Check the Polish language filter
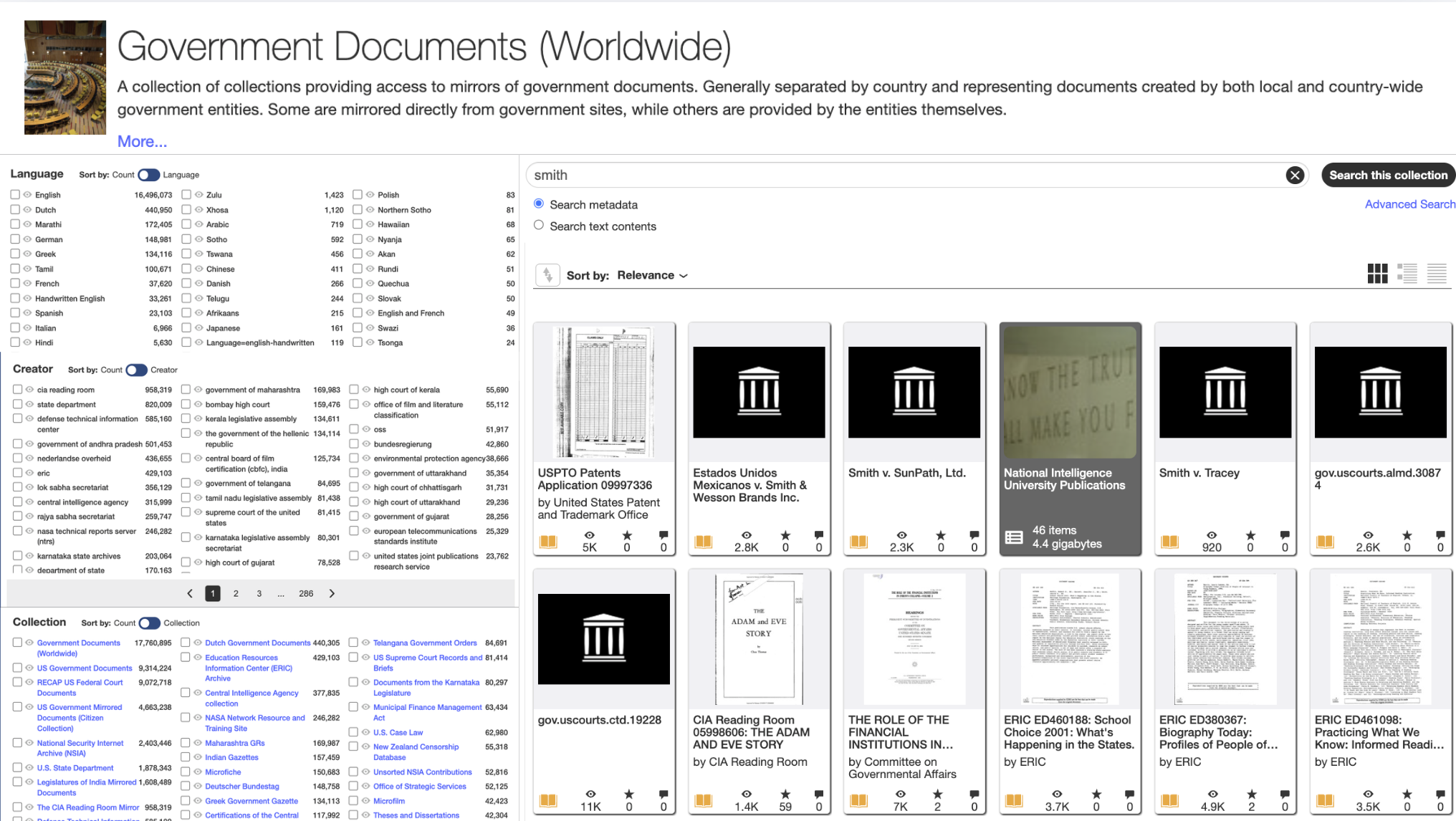Screen dimensions: 1456x821 [358, 194]
